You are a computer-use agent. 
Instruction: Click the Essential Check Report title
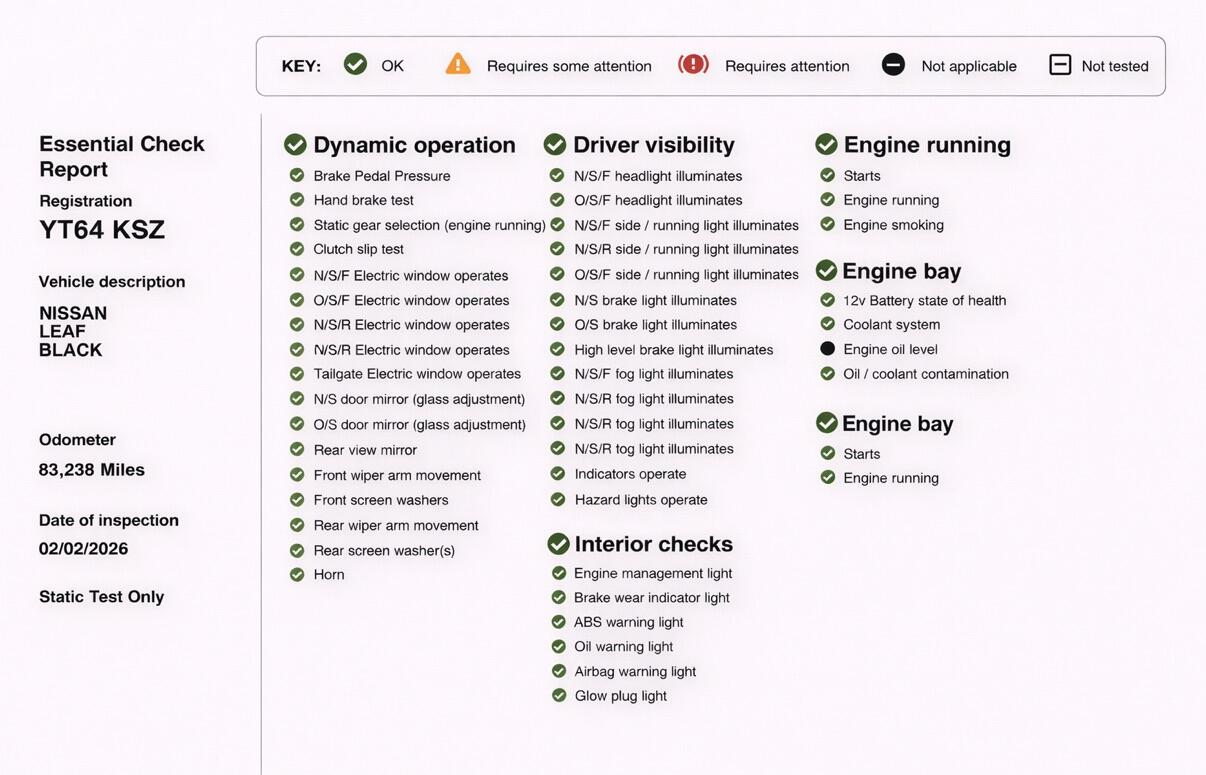[x=122, y=156]
